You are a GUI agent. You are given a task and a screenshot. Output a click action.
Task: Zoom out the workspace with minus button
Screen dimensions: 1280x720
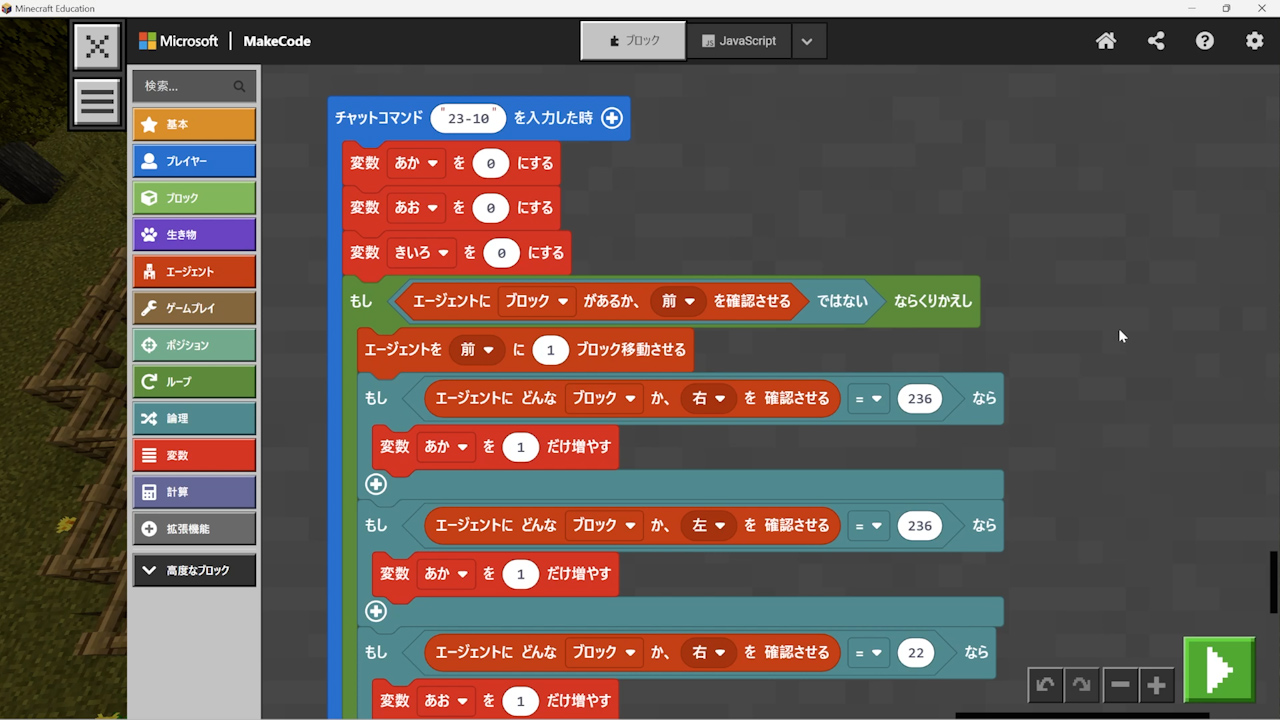(x=1120, y=685)
